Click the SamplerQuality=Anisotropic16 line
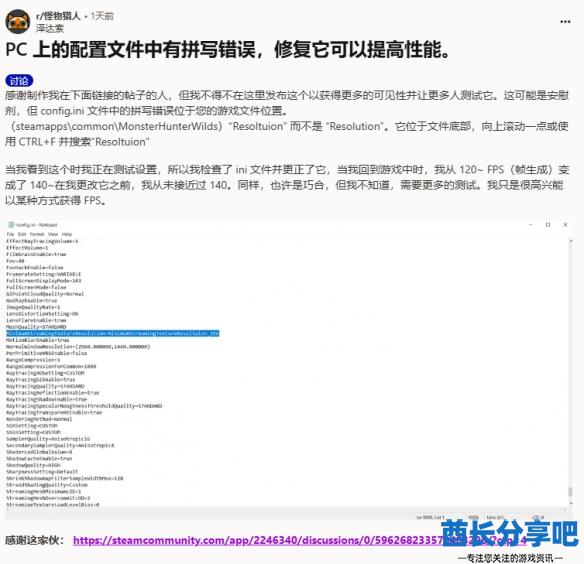584x564 pixels. pyautogui.click(x=48, y=439)
